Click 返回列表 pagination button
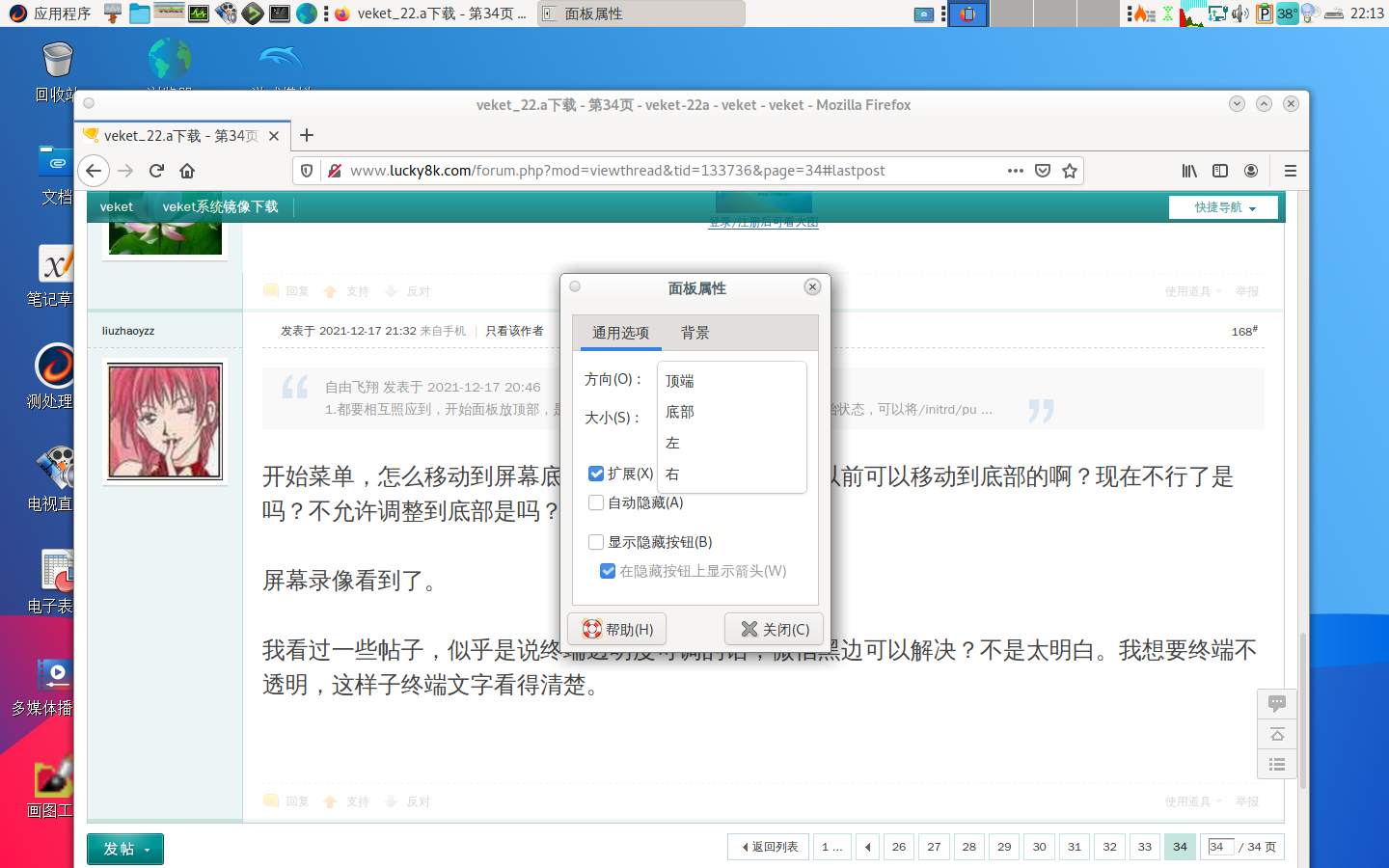Screen dimensions: 1389x868 point(769,847)
